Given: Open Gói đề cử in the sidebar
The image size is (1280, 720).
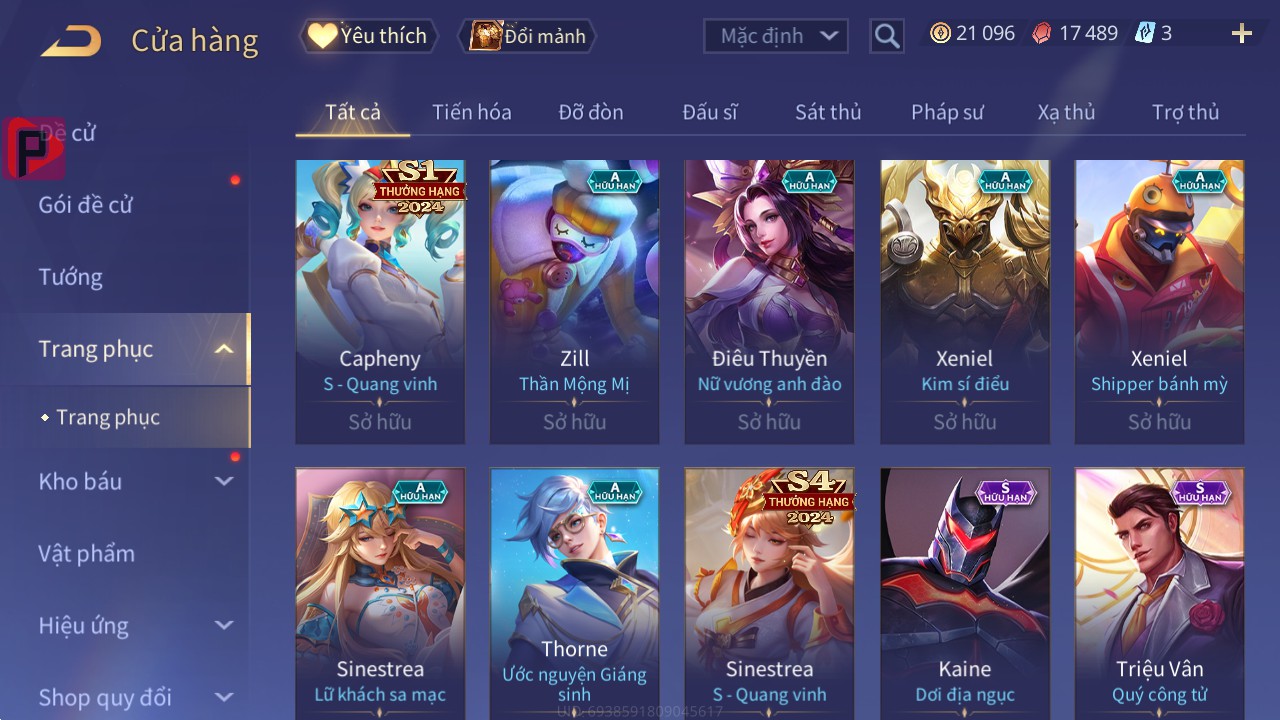Looking at the screenshot, I should [86, 205].
